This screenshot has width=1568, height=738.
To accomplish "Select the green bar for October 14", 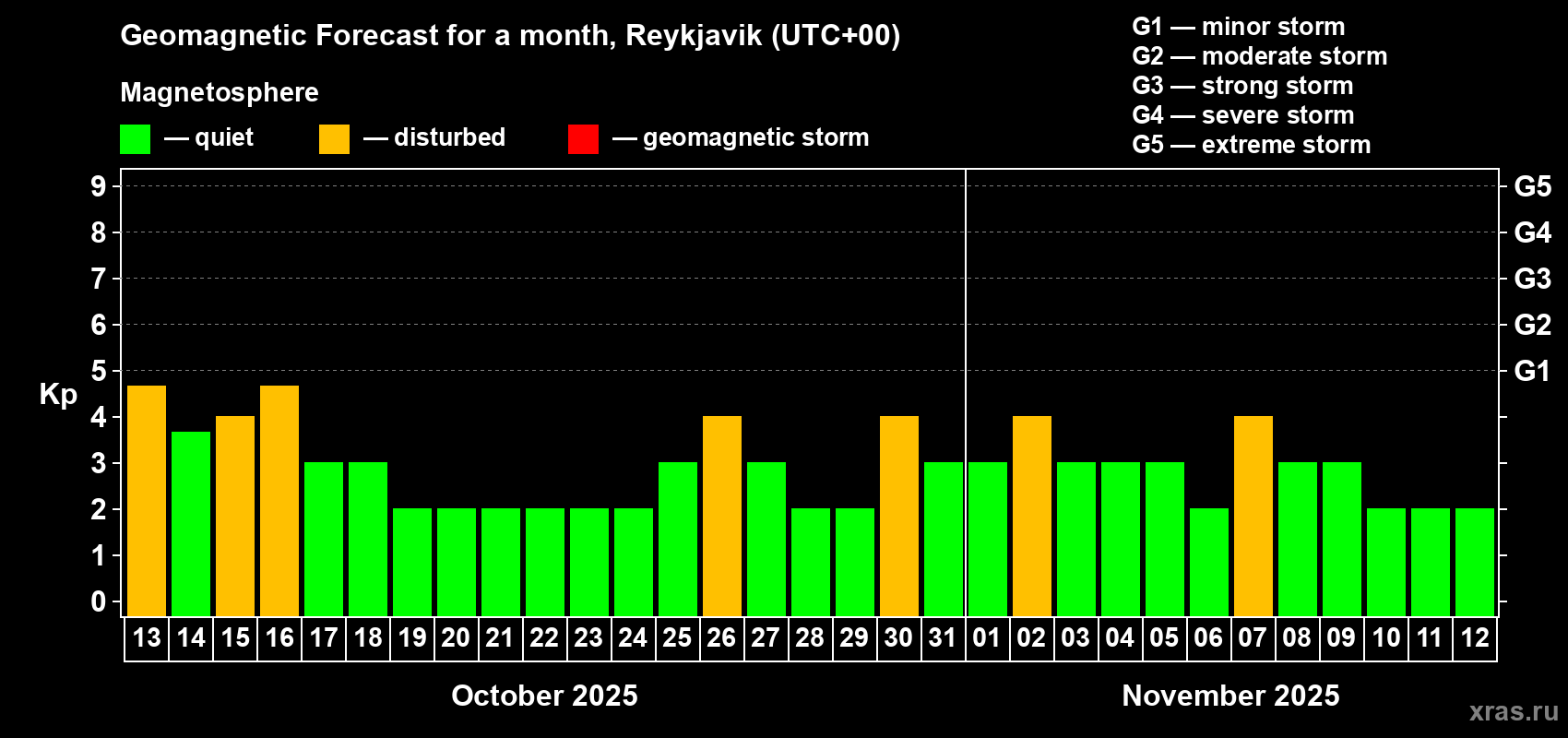I will pos(191,524).
